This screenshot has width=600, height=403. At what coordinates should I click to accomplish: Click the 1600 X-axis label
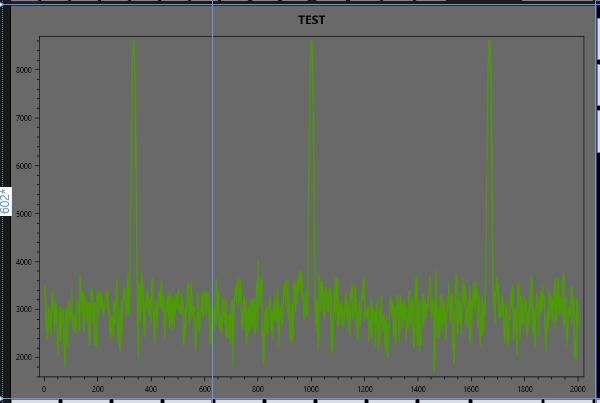(471, 389)
